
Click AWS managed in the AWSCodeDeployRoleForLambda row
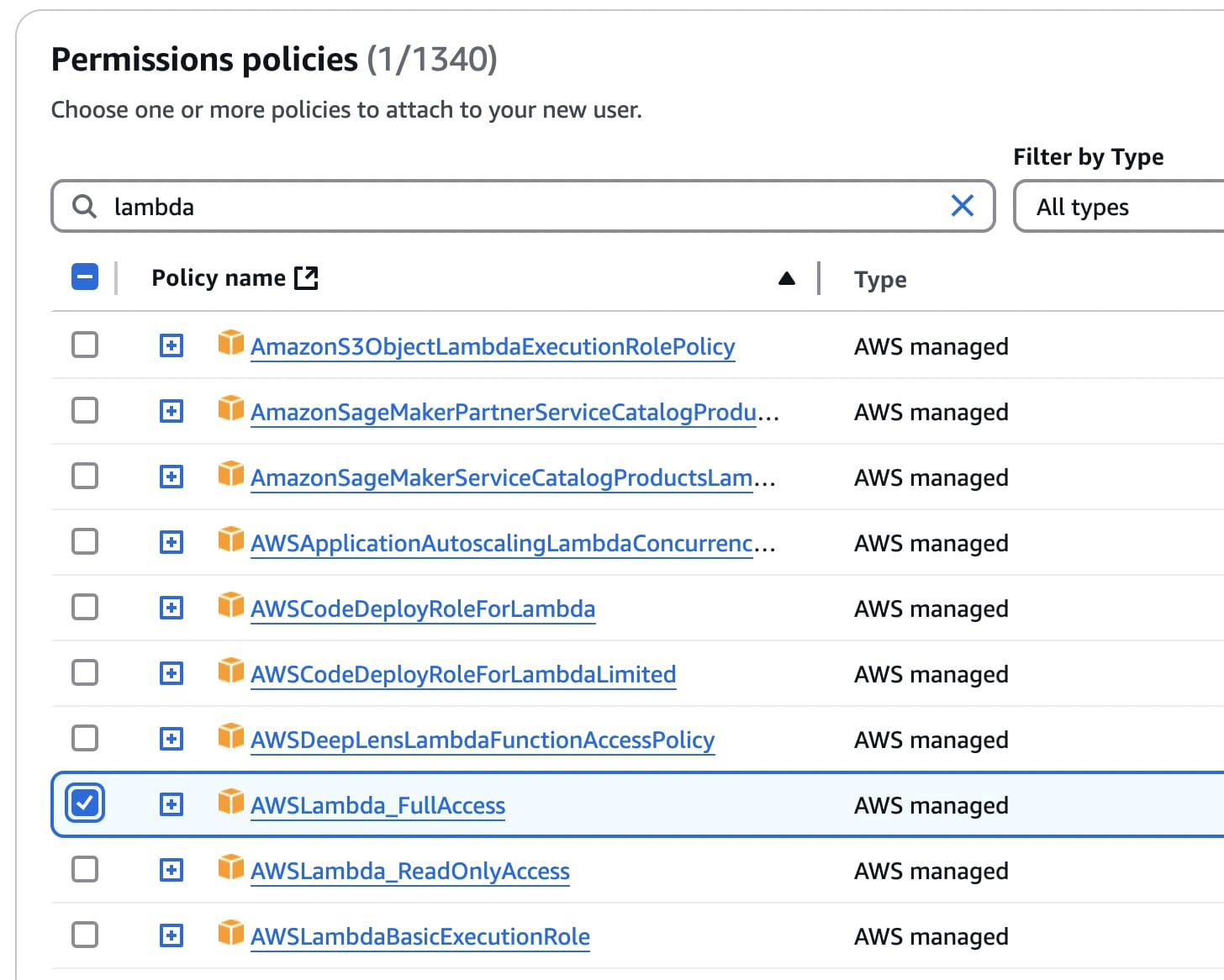tap(931, 609)
